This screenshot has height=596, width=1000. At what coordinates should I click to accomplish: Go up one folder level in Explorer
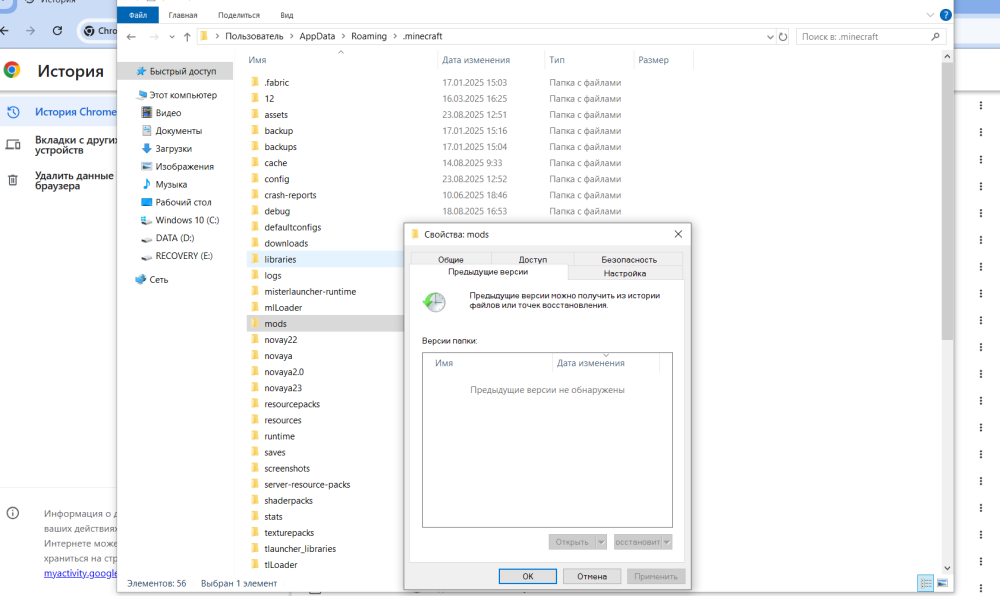tap(187, 37)
